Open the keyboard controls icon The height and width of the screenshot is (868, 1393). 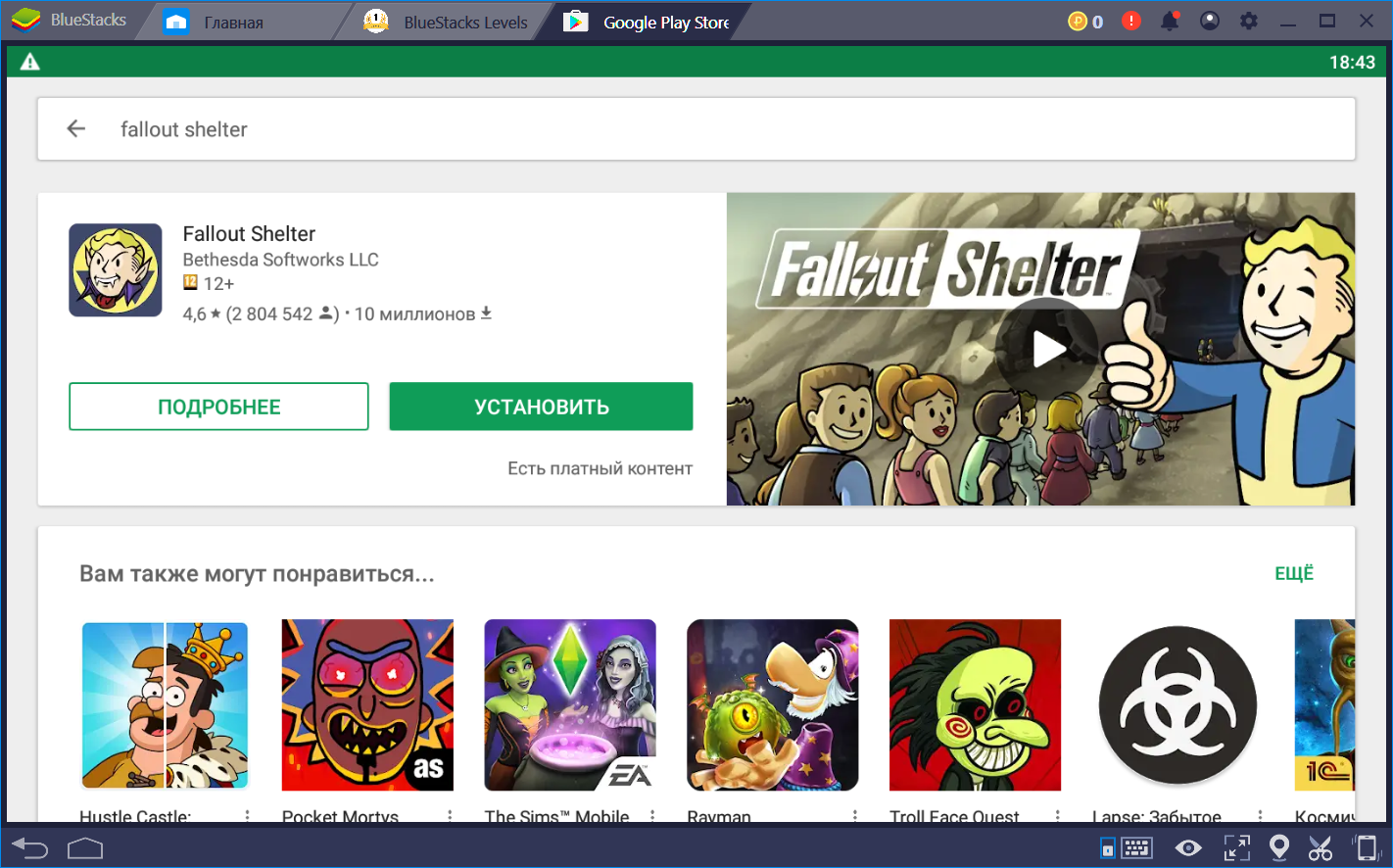point(1136,847)
